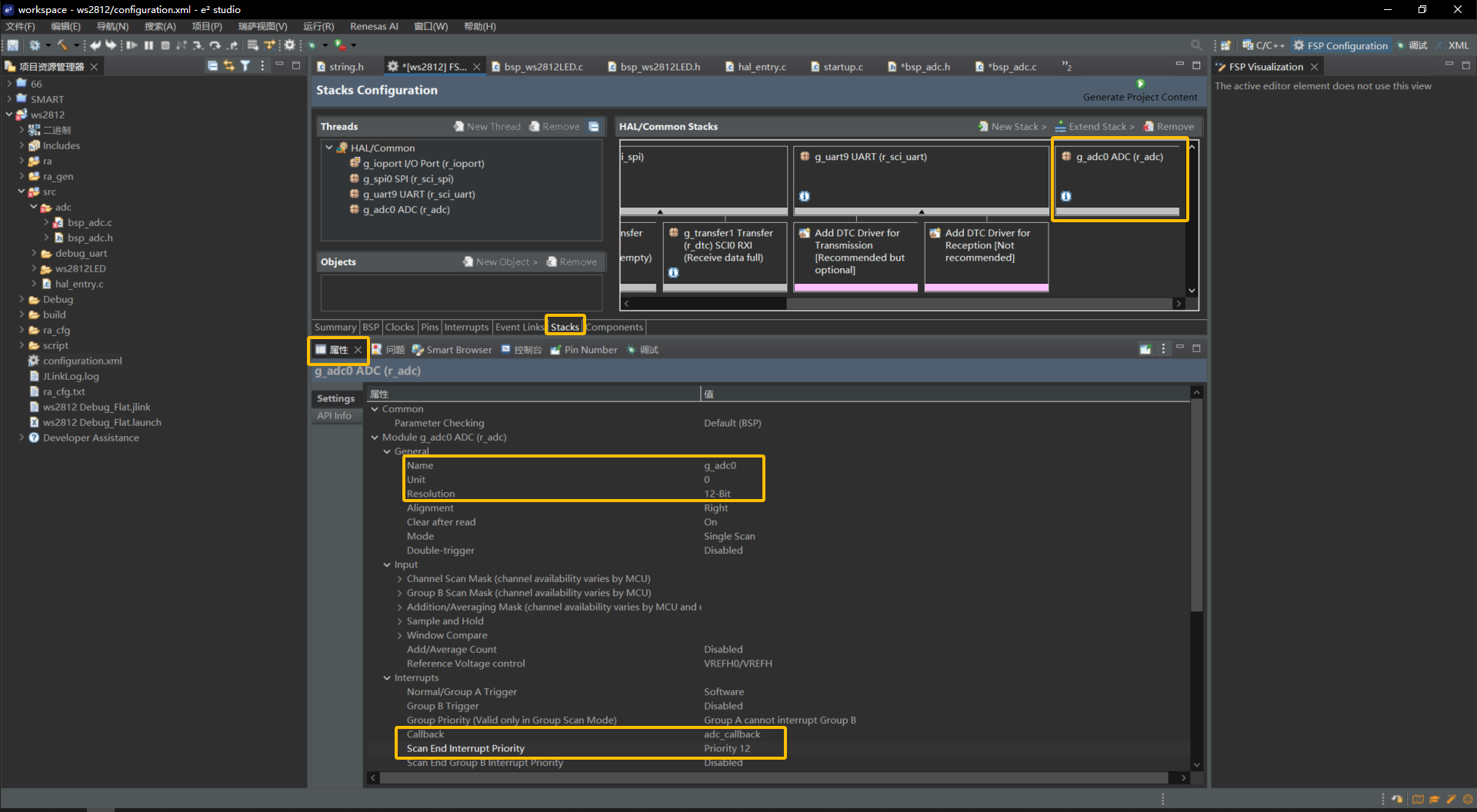Open the Renesas AI menu
The image size is (1477, 812).
click(374, 26)
